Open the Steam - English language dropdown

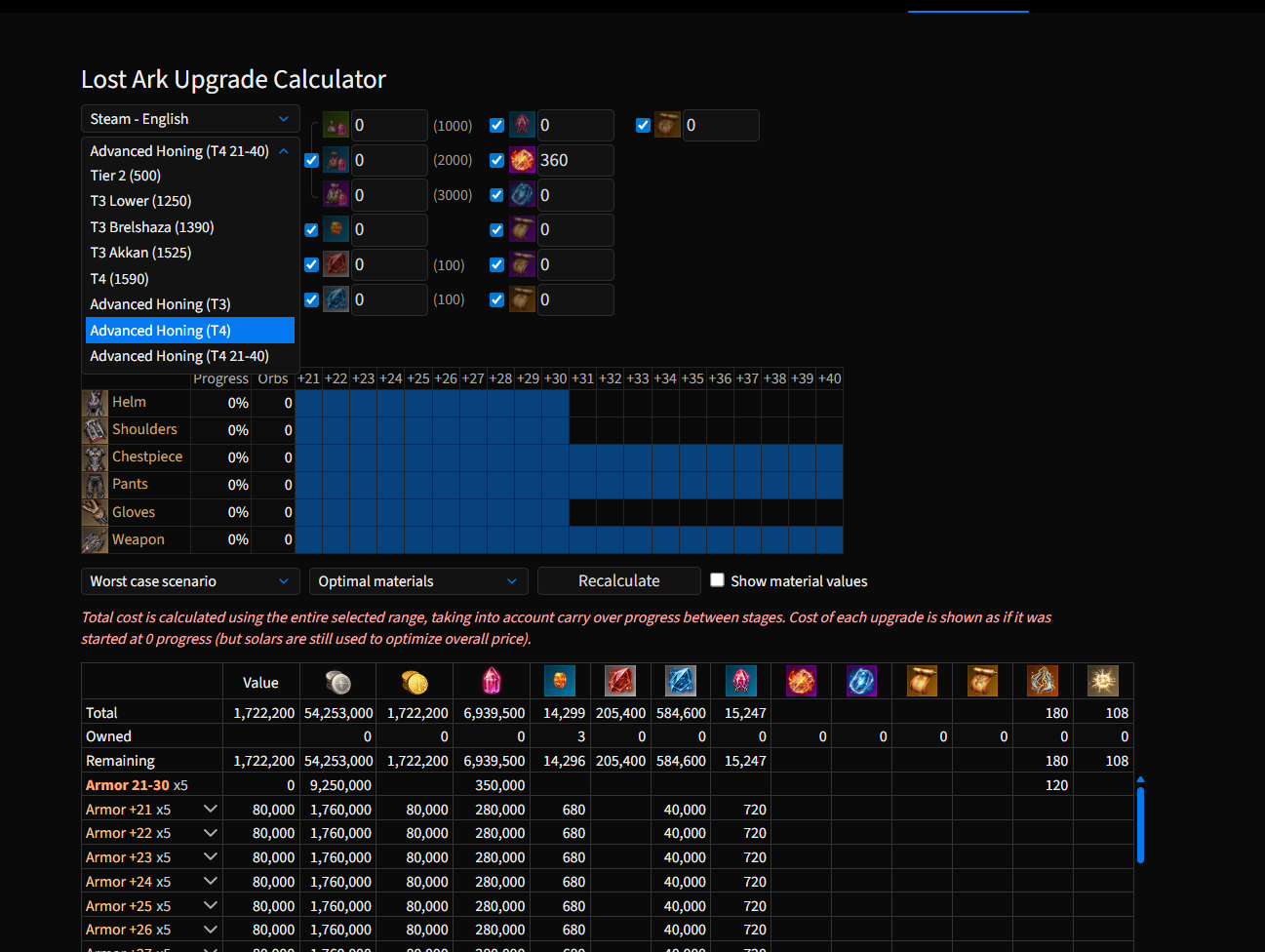tap(190, 119)
